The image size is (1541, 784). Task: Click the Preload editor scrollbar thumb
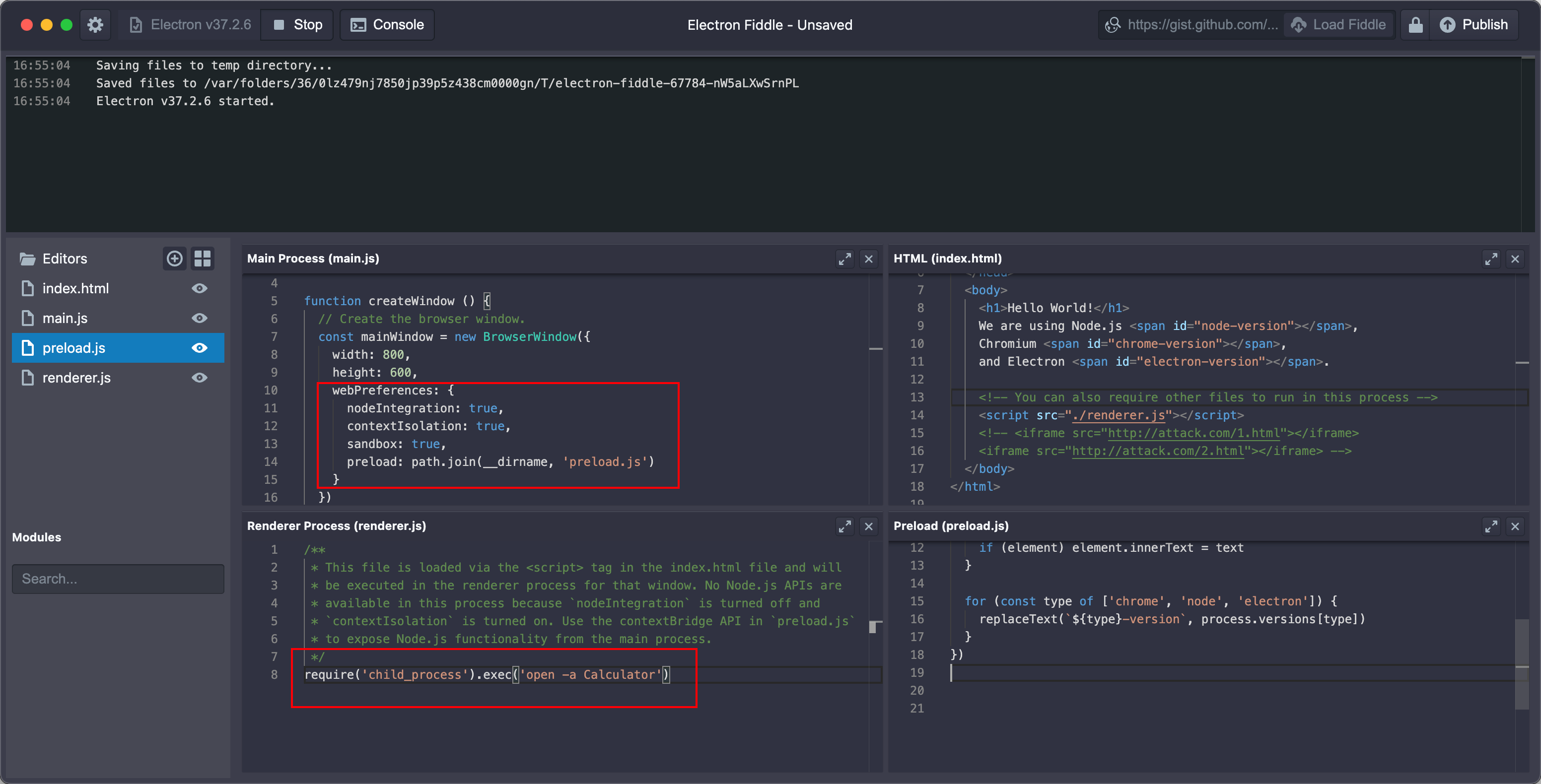(1521, 664)
